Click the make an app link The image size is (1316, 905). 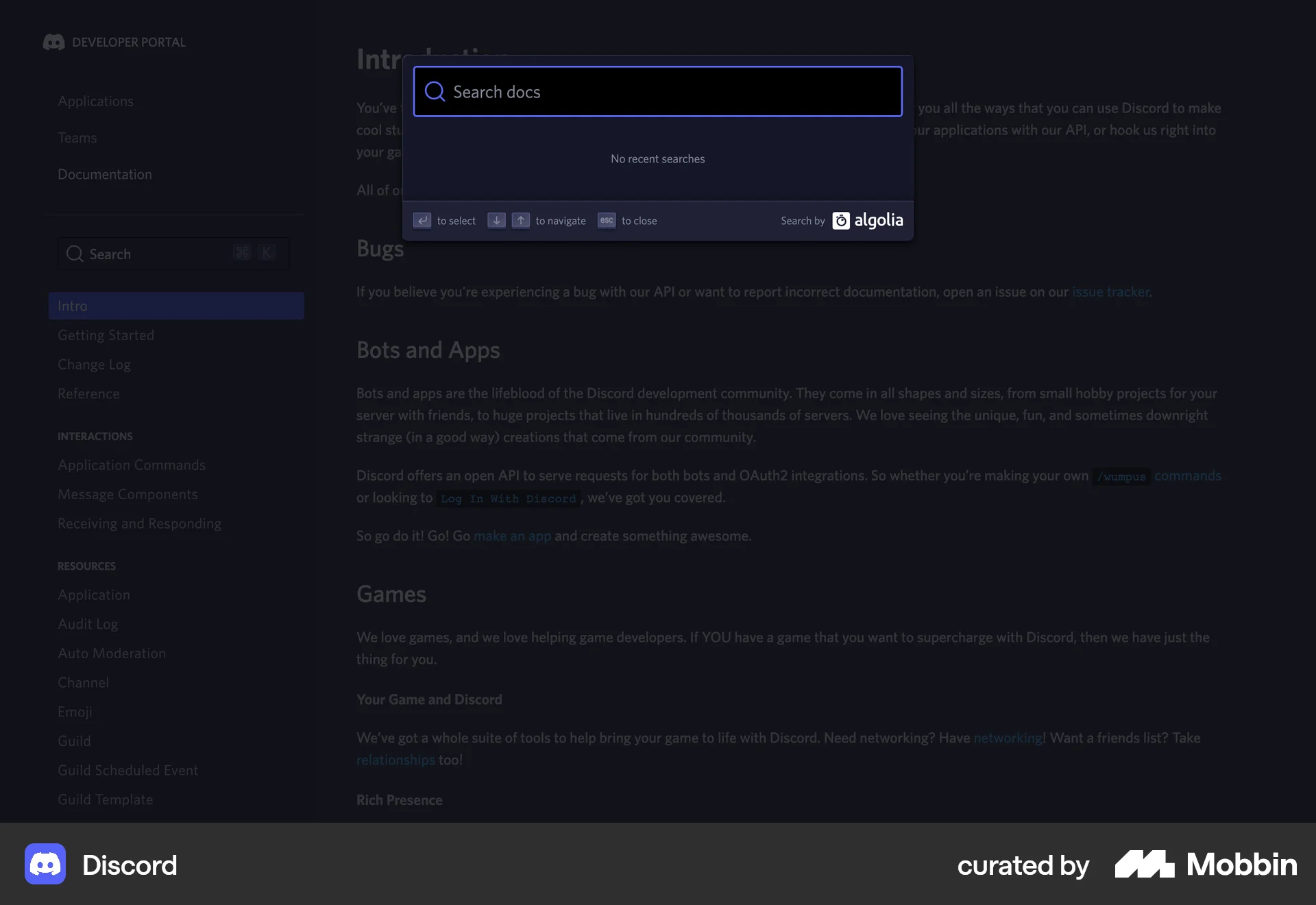(512, 536)
